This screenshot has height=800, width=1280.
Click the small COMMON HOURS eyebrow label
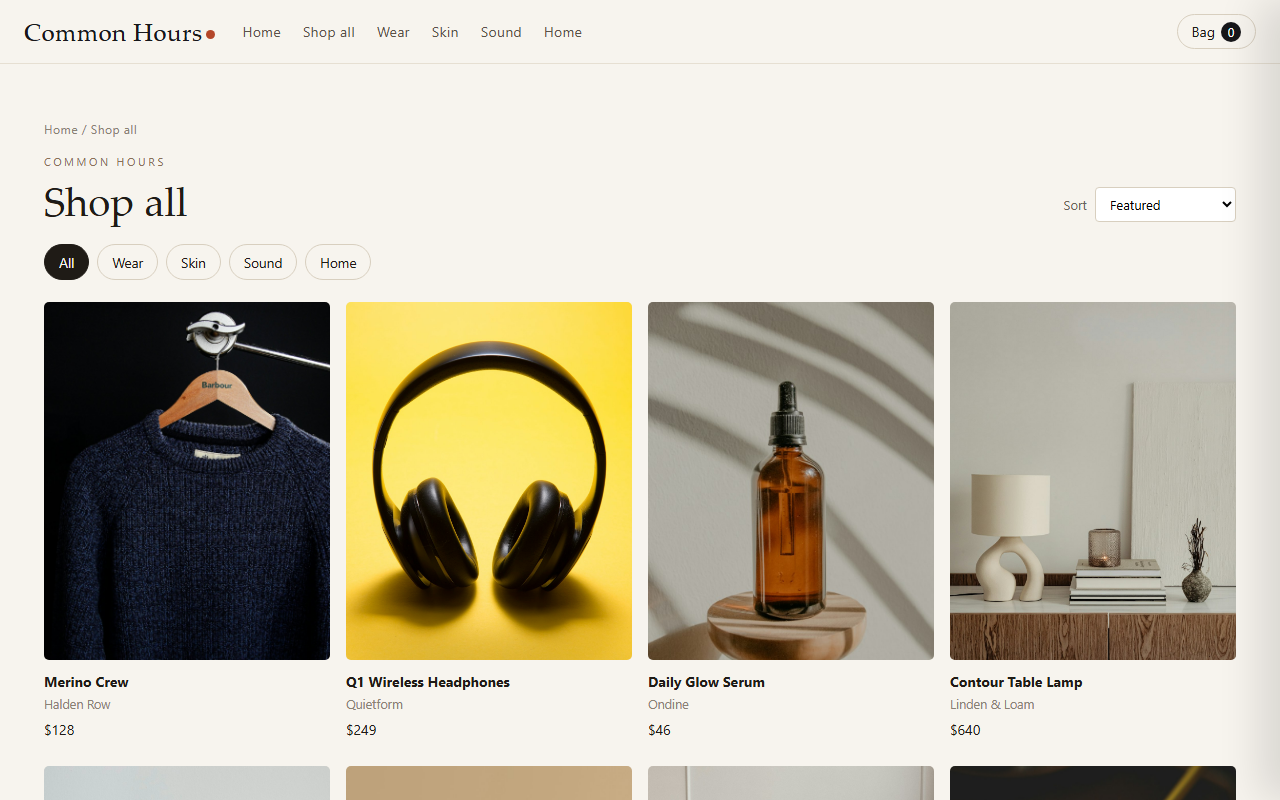[104, 162]
